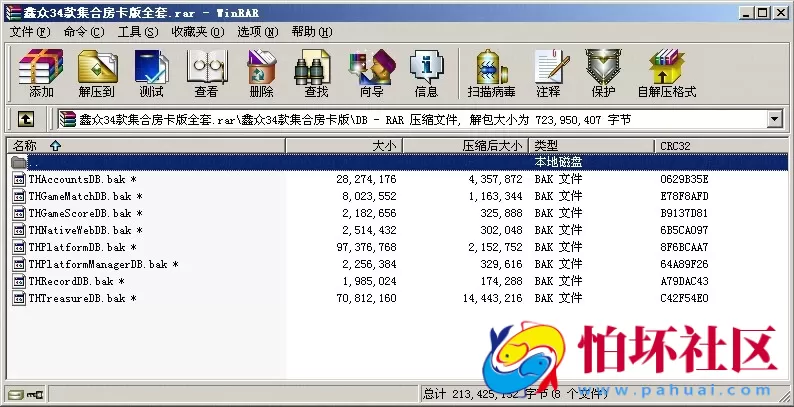This screenshot has height=407, width=794.
Task: Click the 信息 (Info) toolbar icon
Action: [426, 67]
